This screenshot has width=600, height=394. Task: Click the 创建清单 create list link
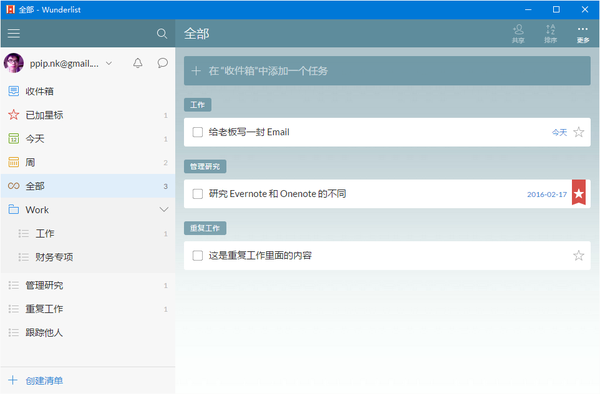click(x=44, y=381)
